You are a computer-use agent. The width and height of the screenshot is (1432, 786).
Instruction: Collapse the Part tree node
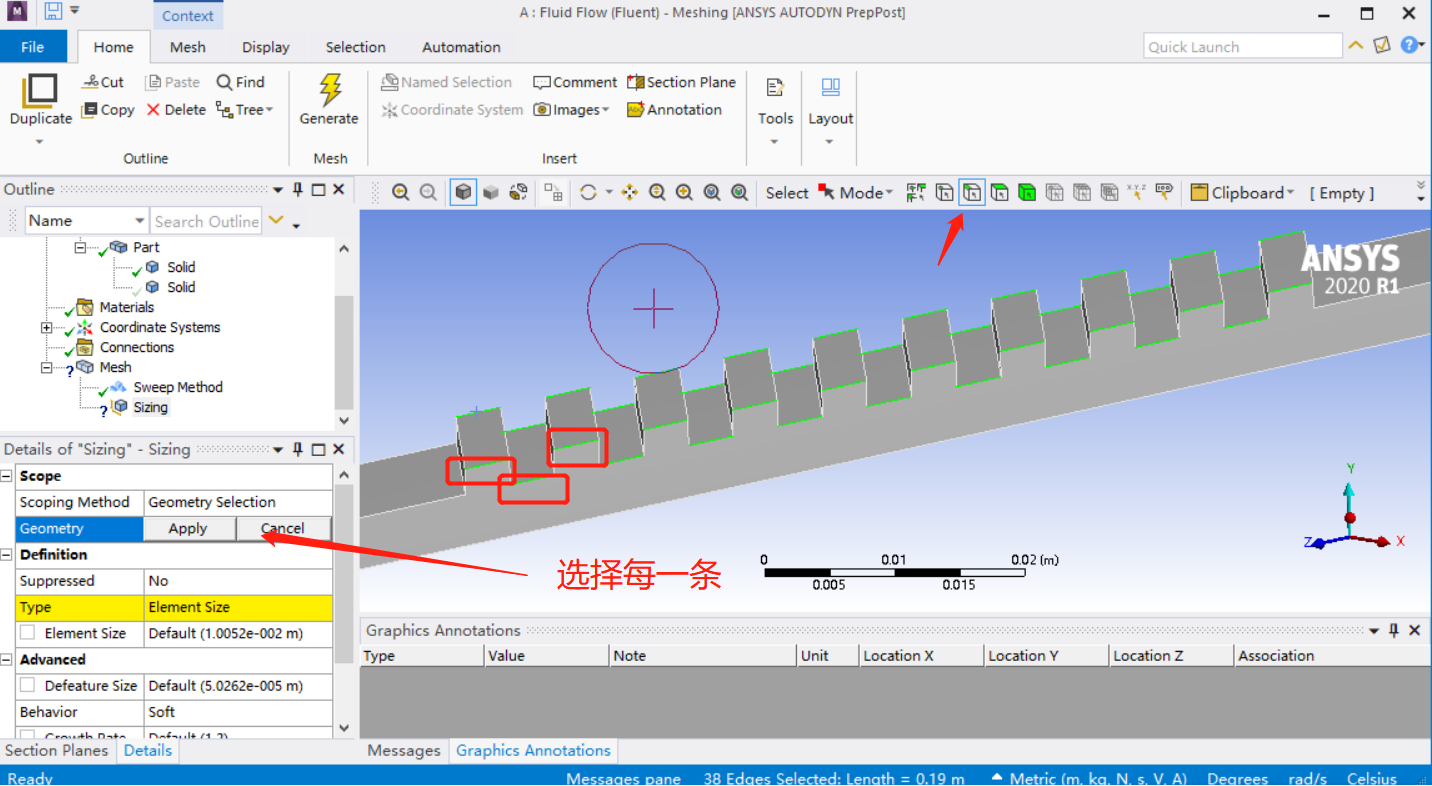click(80, 247)
